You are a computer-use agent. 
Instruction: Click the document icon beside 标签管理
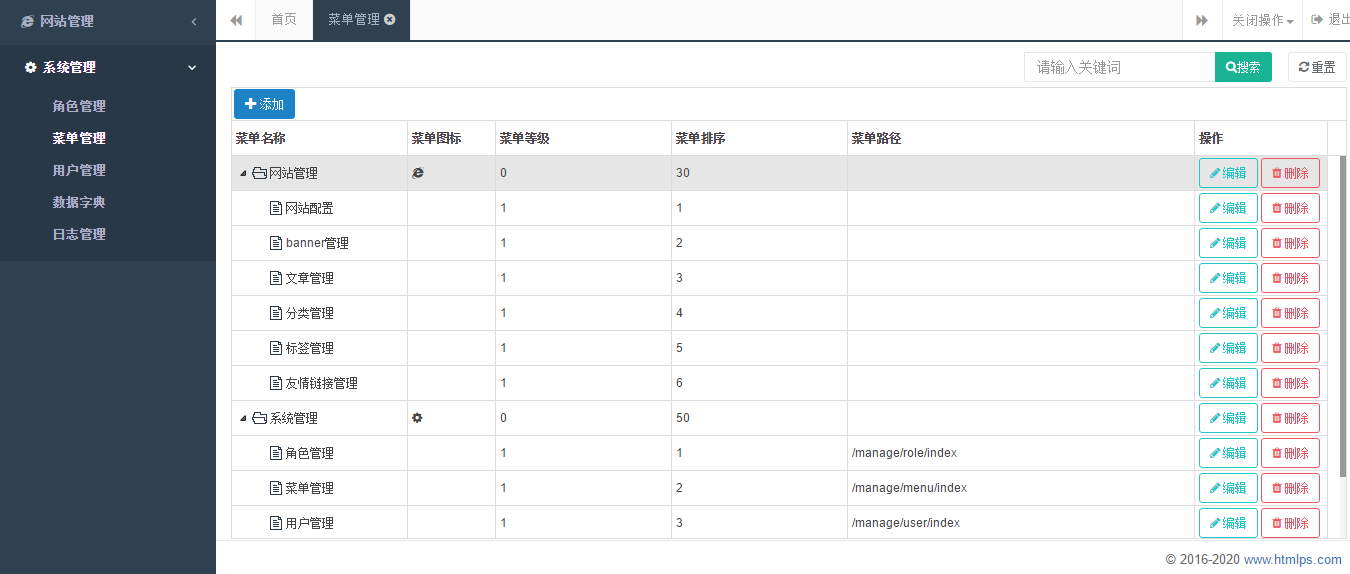276,348
